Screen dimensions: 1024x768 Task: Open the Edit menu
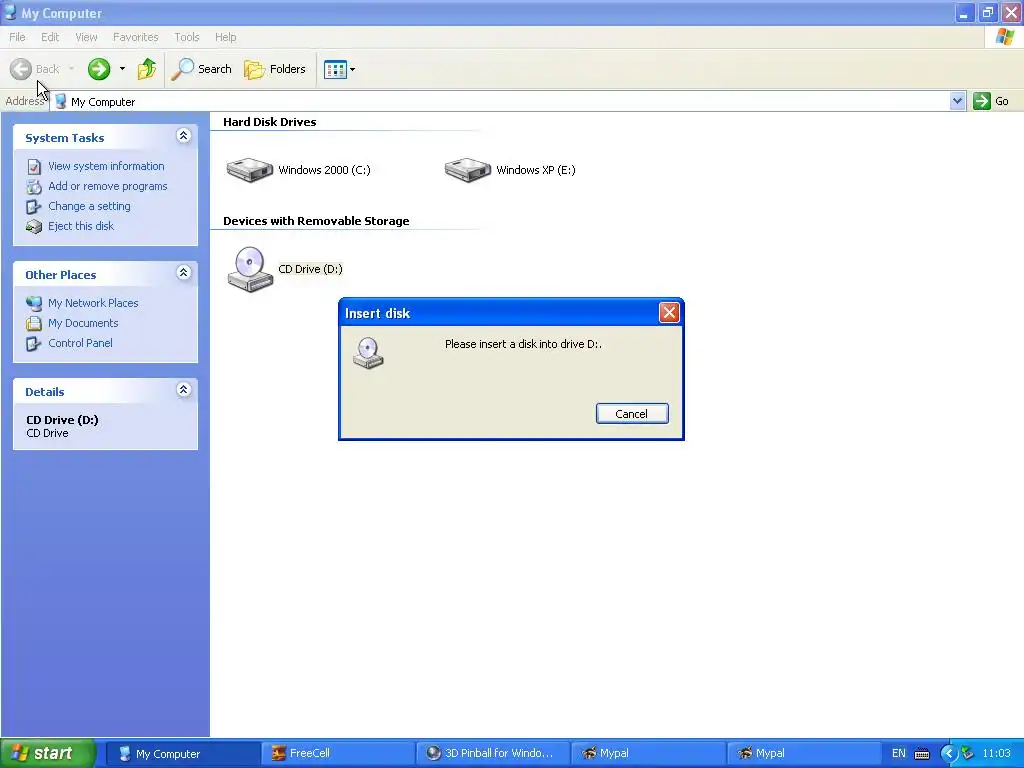click(50, 37)
